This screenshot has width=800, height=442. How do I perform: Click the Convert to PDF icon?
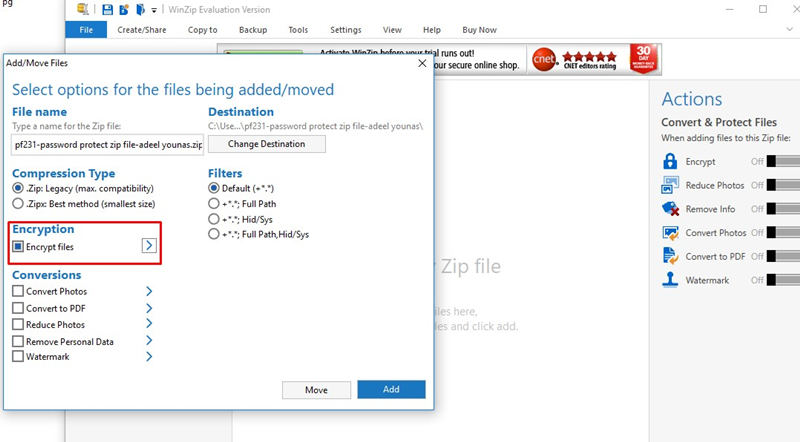[670, 257]
